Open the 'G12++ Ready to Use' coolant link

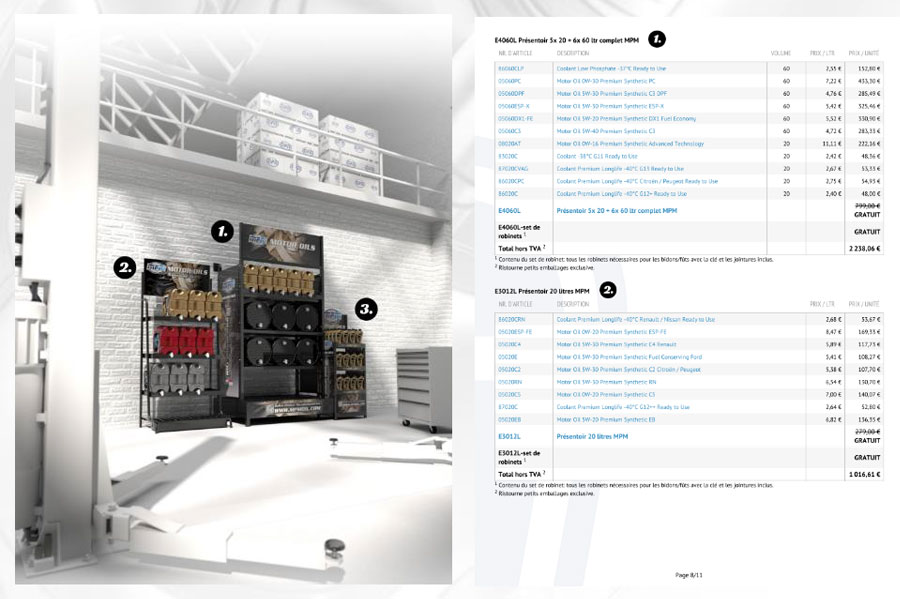[x=623, y=407]
